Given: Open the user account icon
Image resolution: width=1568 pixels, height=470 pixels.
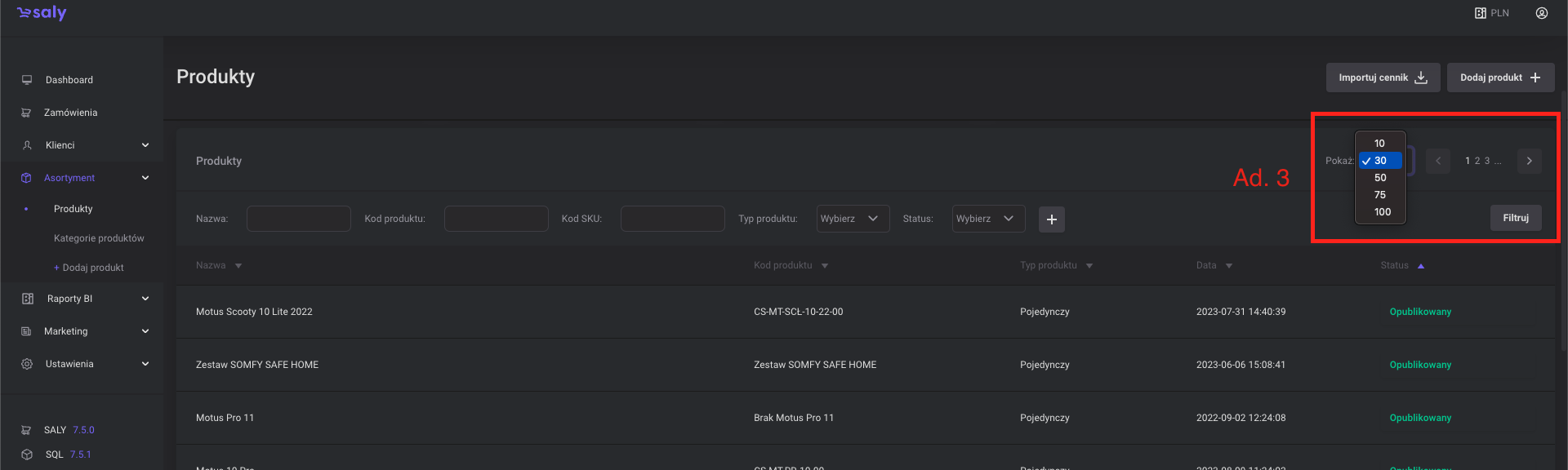Looking at the screenshot, I should [x=1541, y=13].
